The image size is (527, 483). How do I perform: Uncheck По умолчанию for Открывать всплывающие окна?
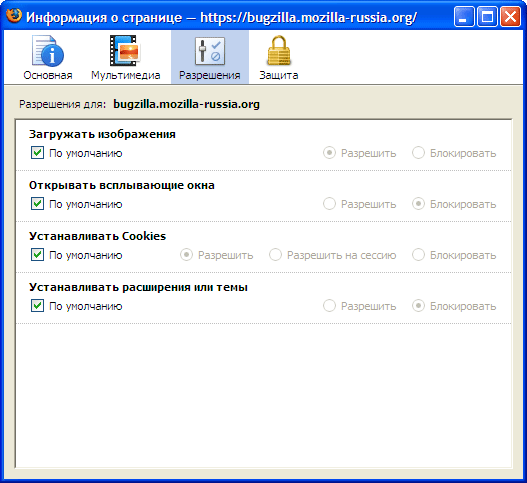click(37, 204)
